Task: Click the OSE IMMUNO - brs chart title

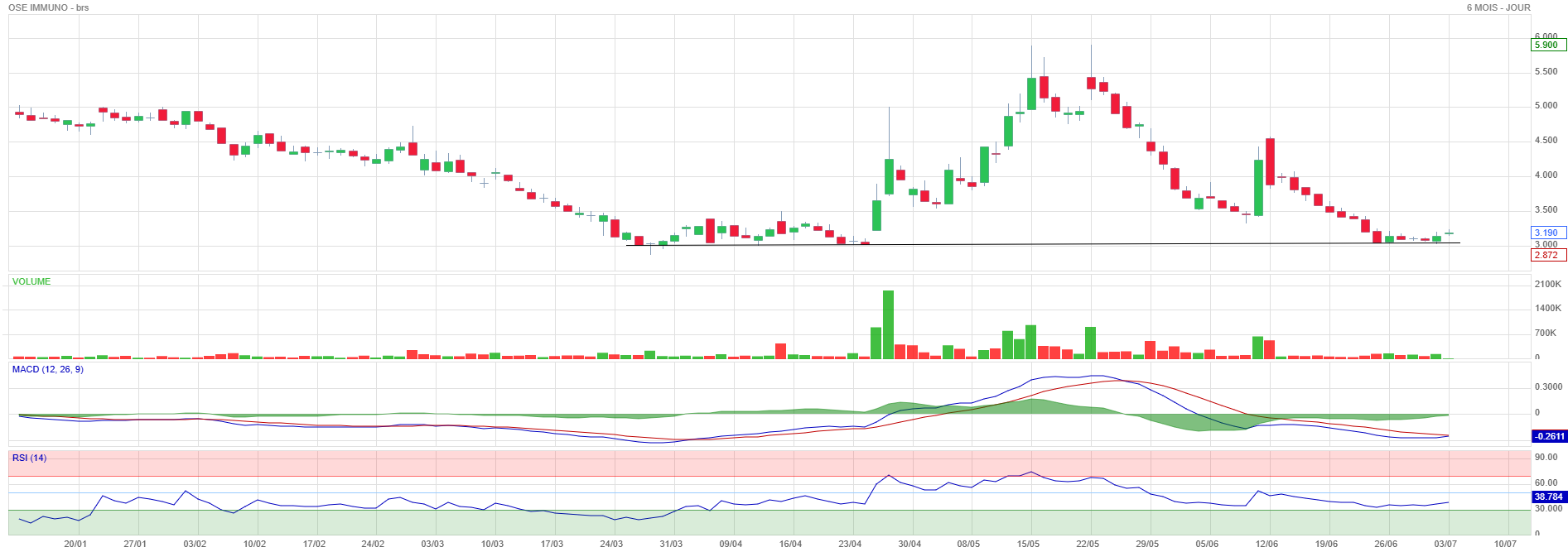Action: [49, 7]
